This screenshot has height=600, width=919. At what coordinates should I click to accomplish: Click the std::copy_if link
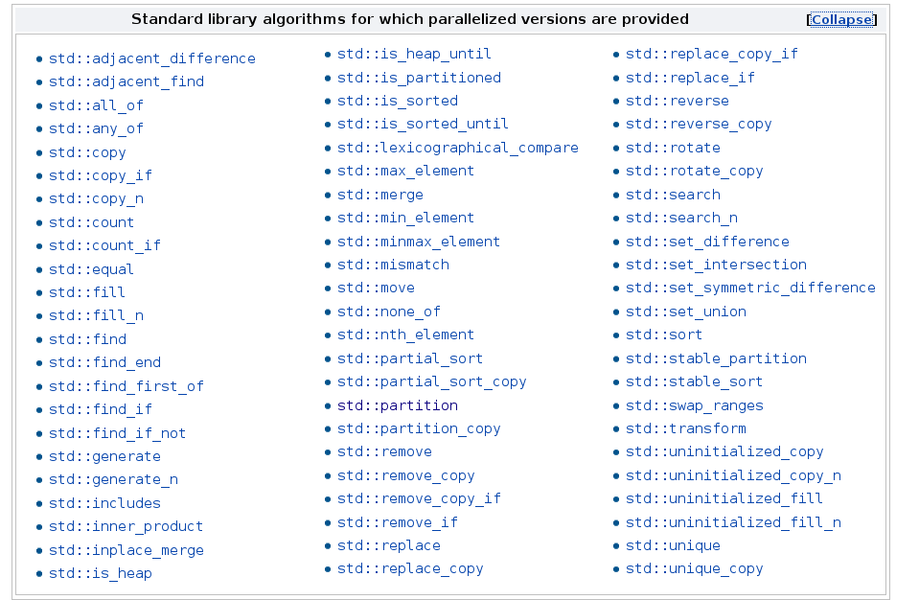[x=100, y=176]
